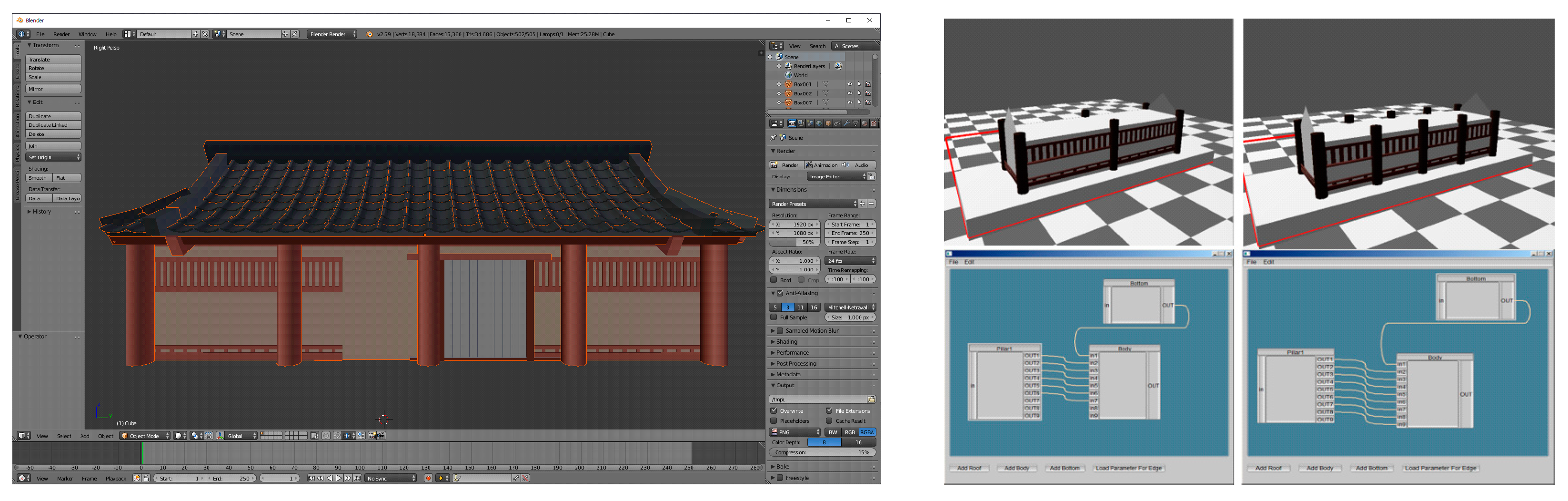This screenshot has width=1568, height=501.
Task: Open the Window menu in top bar
Action: pos(87,35)
